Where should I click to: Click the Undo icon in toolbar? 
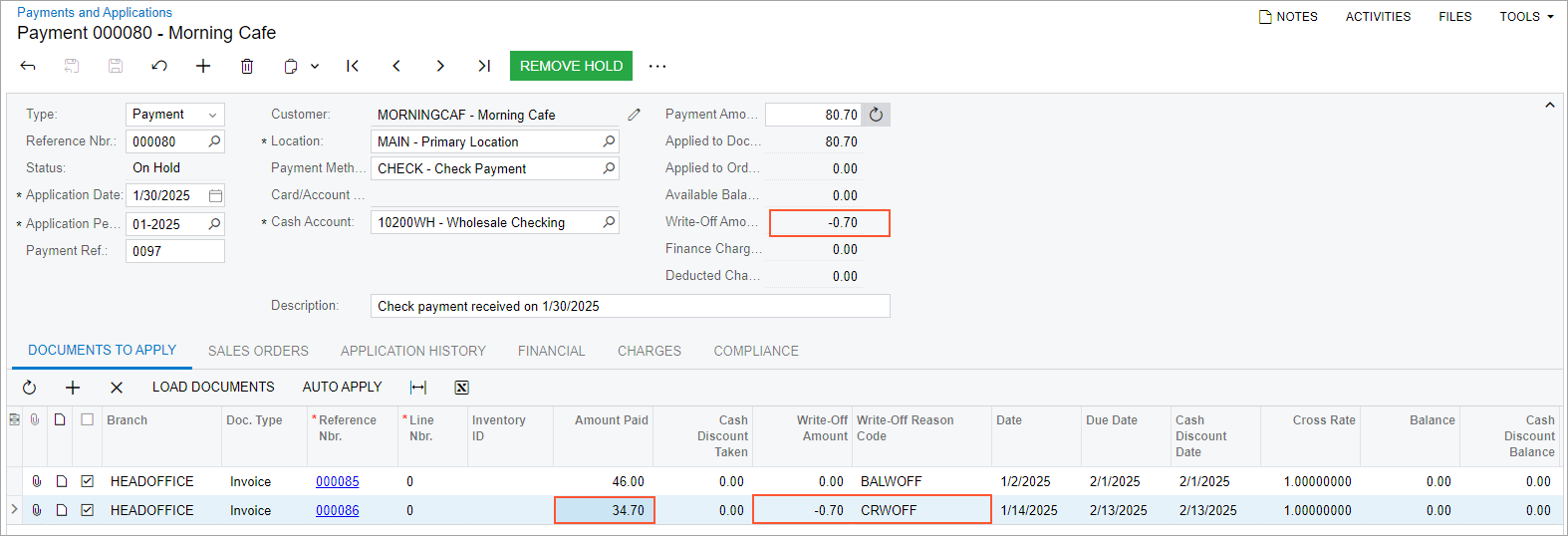(x=159, y=66)
